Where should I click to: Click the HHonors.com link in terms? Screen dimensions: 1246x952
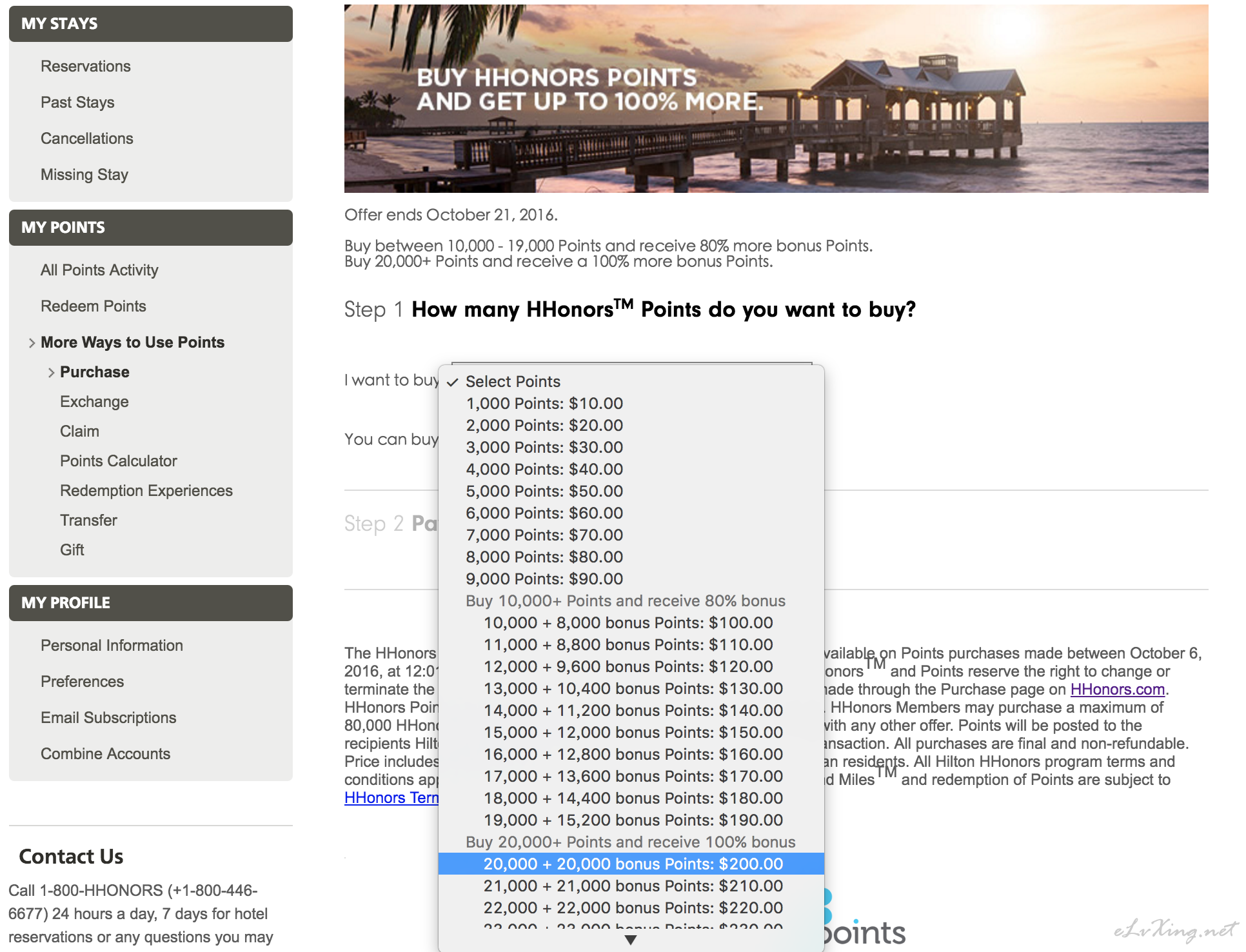pos(1118,689)
